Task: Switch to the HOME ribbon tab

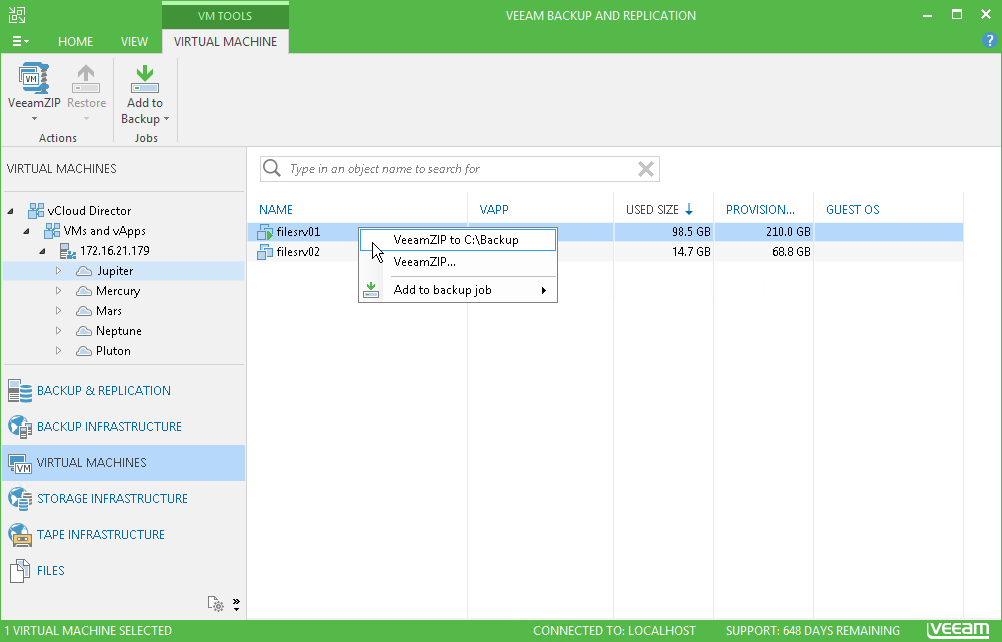Action: [x=75, y=42]
